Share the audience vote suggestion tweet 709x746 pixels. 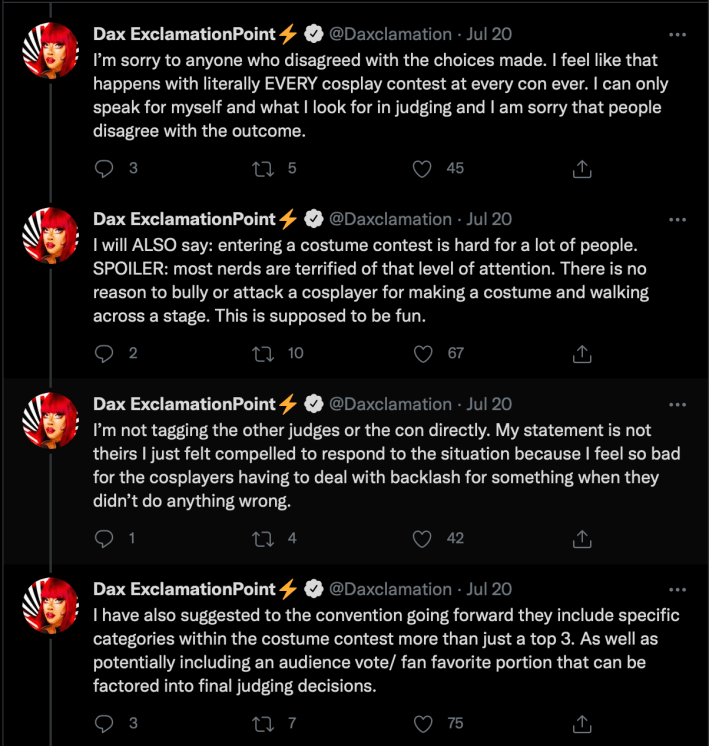(582, 723)
